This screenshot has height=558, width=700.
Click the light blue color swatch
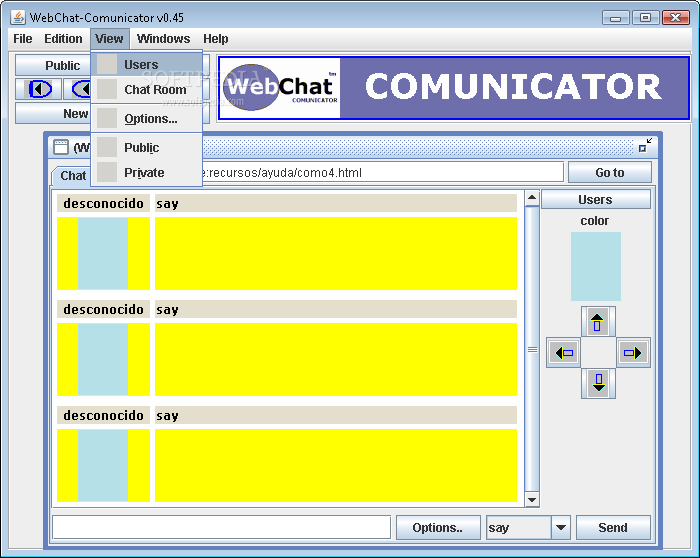coord(596,266)
